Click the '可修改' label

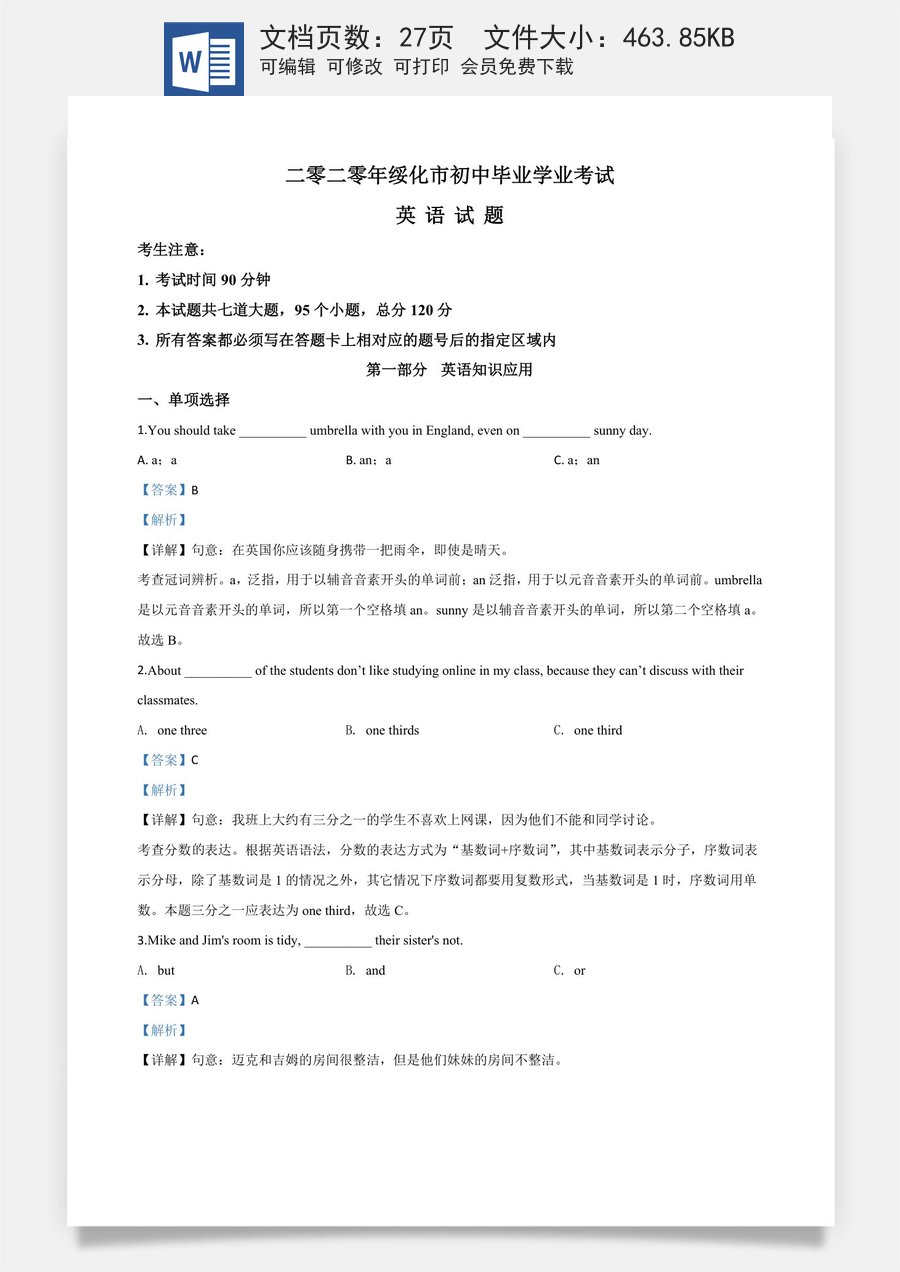click(x=355, y=67)
